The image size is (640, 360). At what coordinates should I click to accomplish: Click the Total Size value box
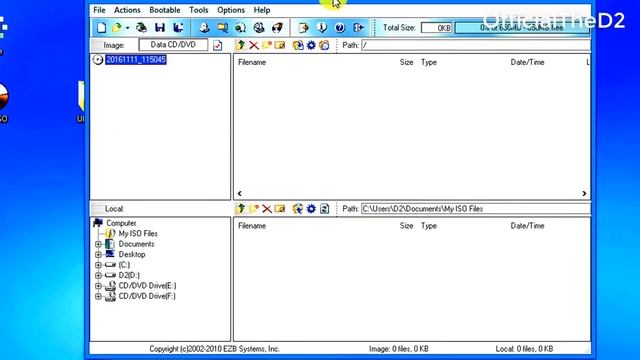(x=436, y=28)
